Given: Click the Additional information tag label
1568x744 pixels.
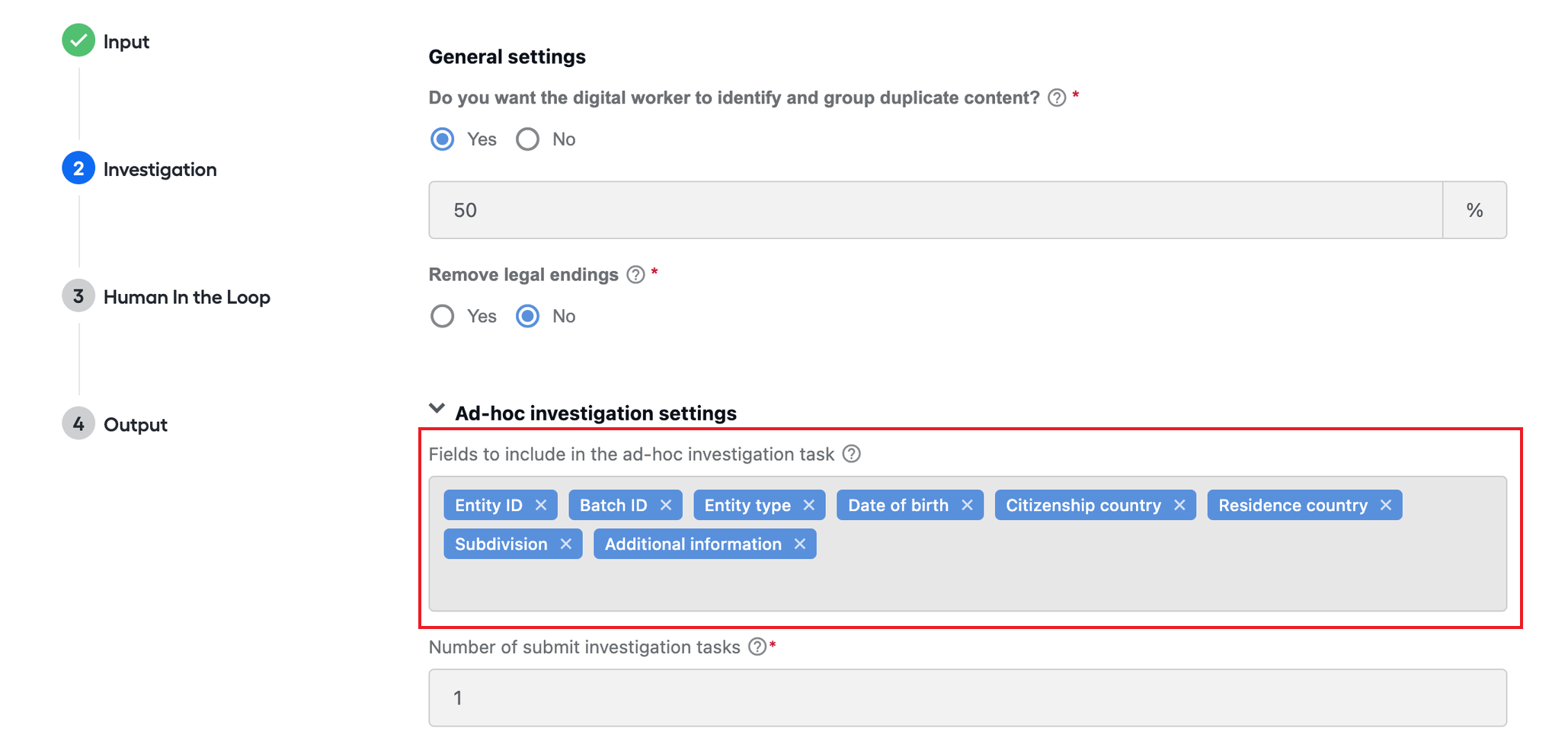Looking at the screenshot, I should point(693,544).
